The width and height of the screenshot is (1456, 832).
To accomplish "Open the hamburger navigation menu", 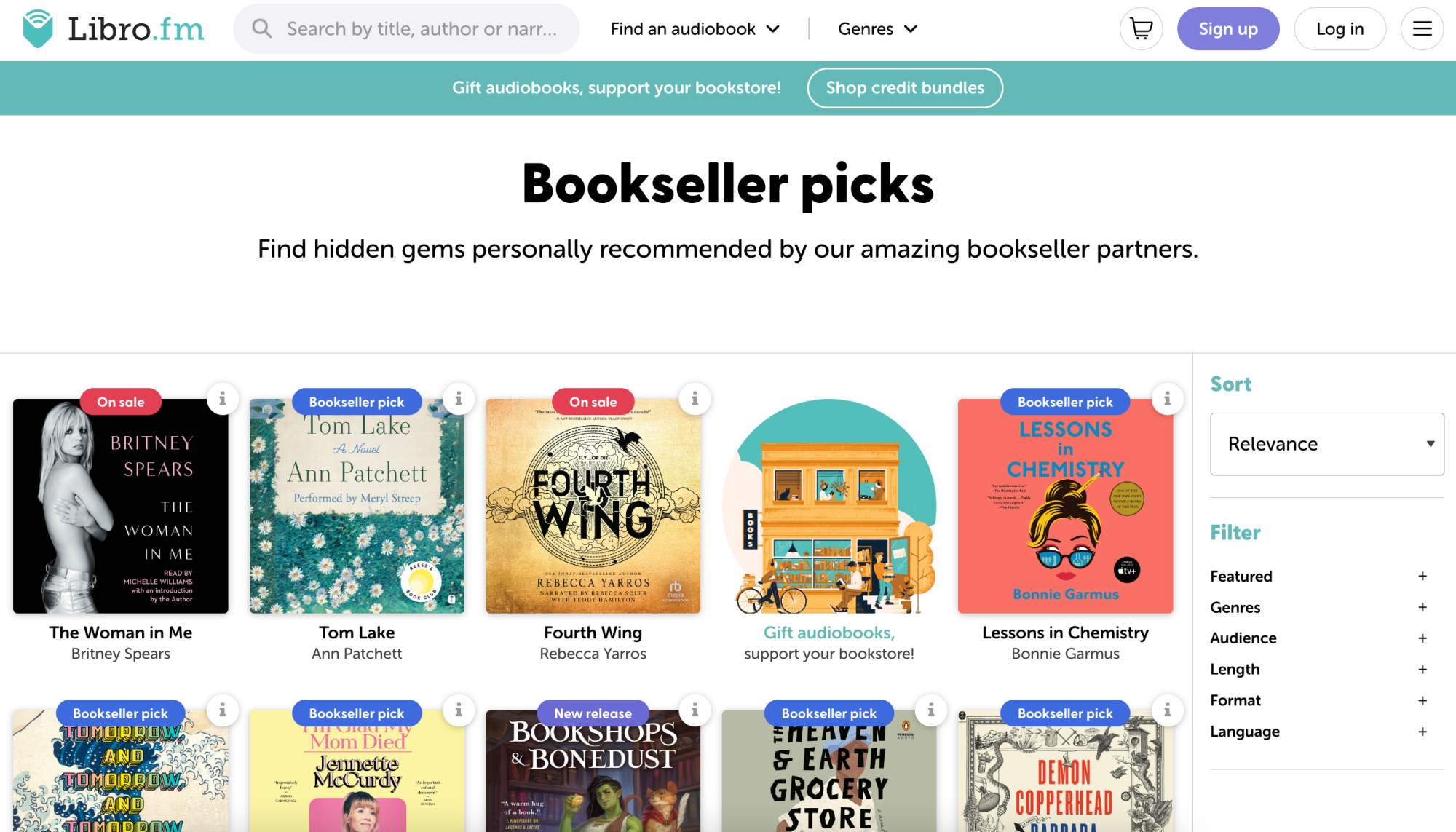I will (x=1422, y=28).
